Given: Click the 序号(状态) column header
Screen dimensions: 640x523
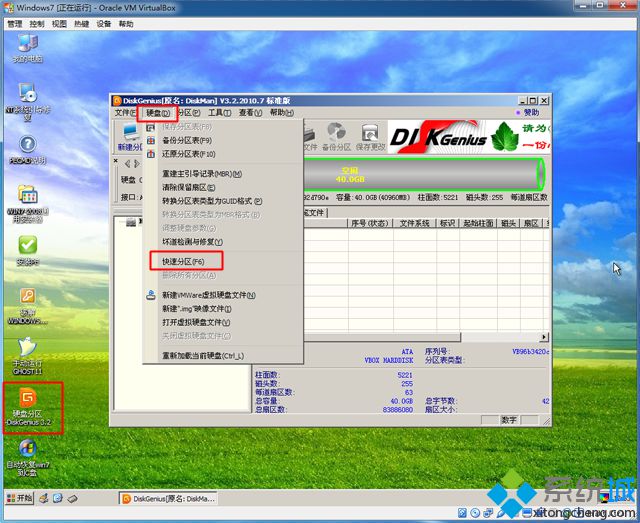Looking at the screenshot, I should click(370, 223).
